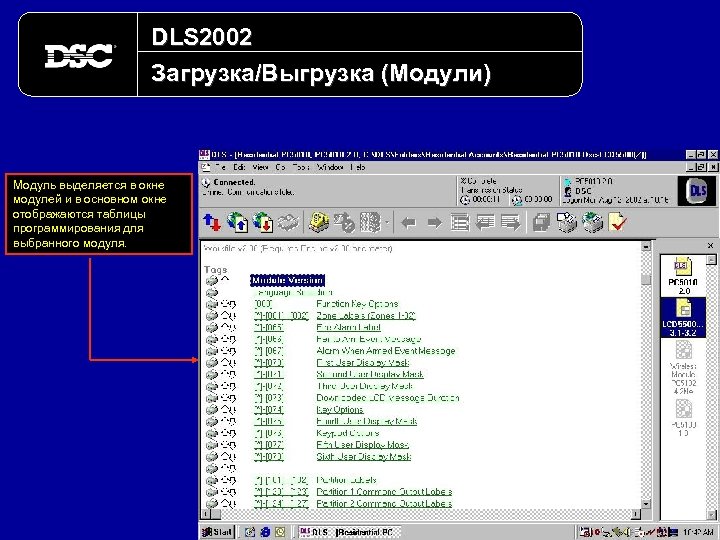This screenshot has height=540, width=720.
Task: Open Partition 1 Command Output Labels link
Action: [x=384, y=492]
